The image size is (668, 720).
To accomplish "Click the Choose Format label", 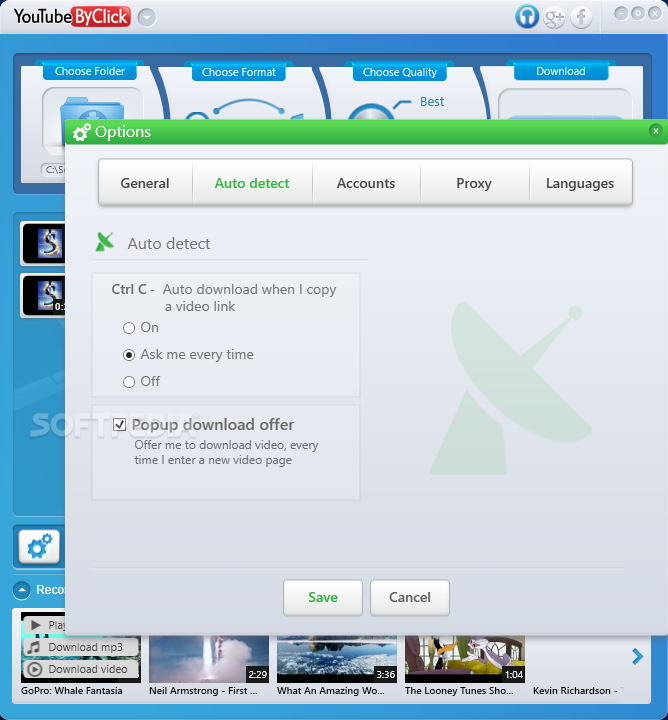I will [239, 72].
